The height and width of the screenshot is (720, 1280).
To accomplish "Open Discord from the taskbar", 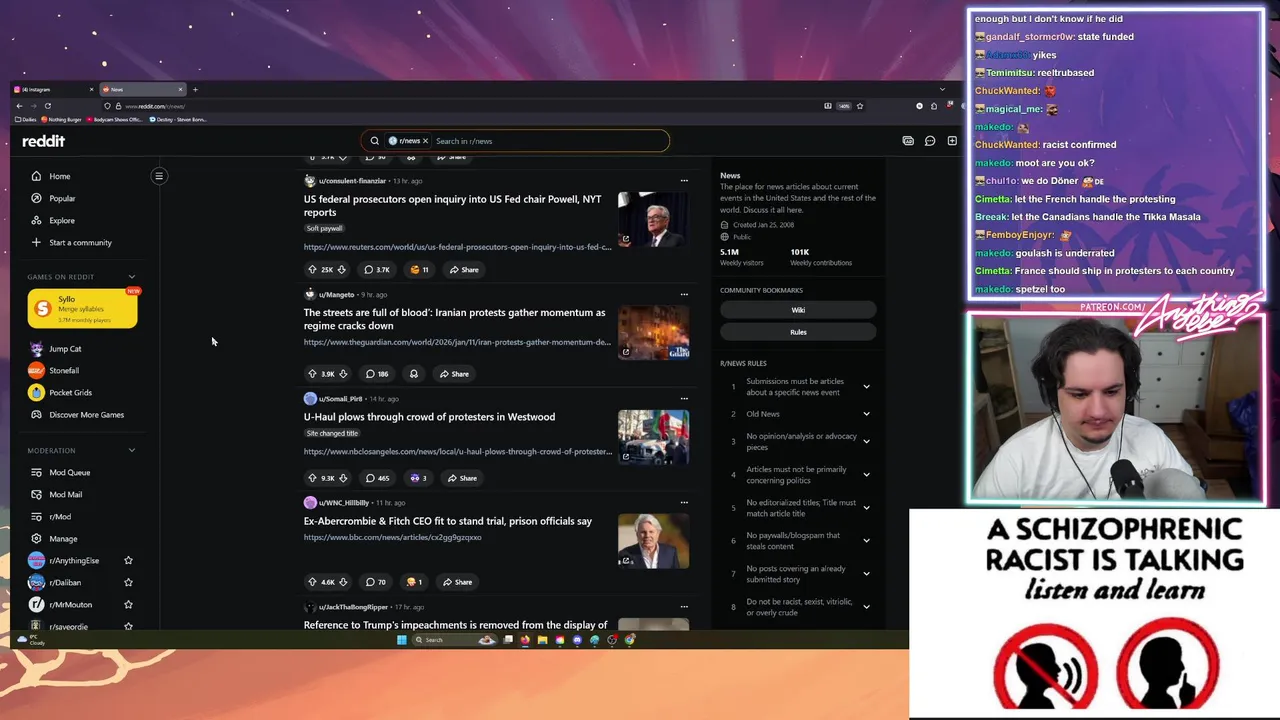I will (577, 640).
